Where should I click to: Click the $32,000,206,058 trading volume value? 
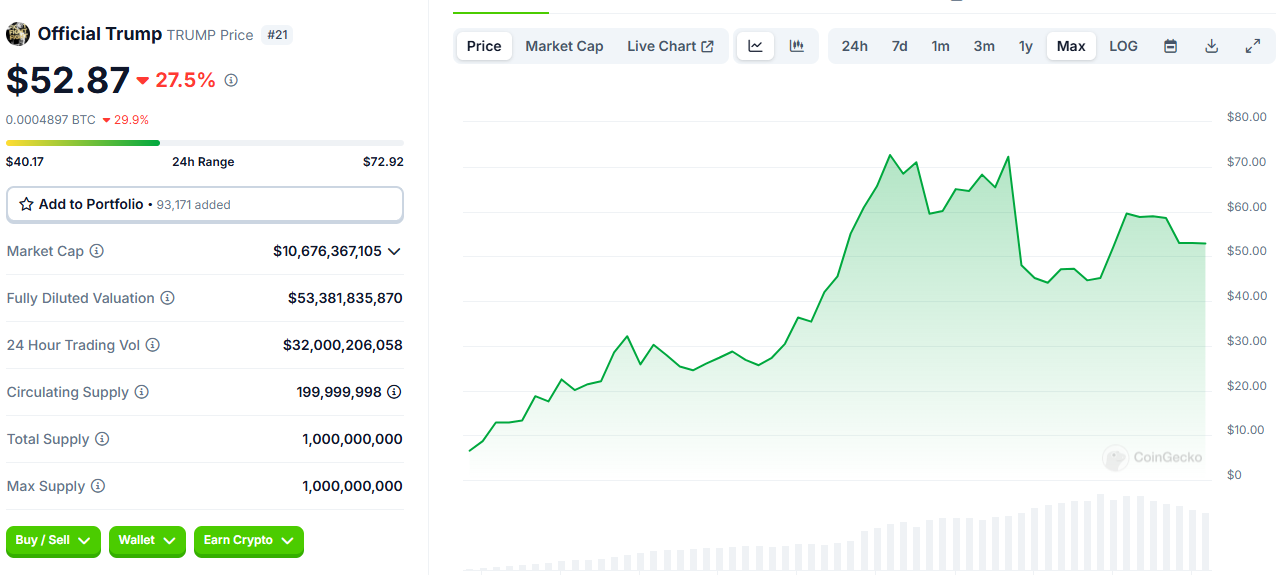[343, 345]
